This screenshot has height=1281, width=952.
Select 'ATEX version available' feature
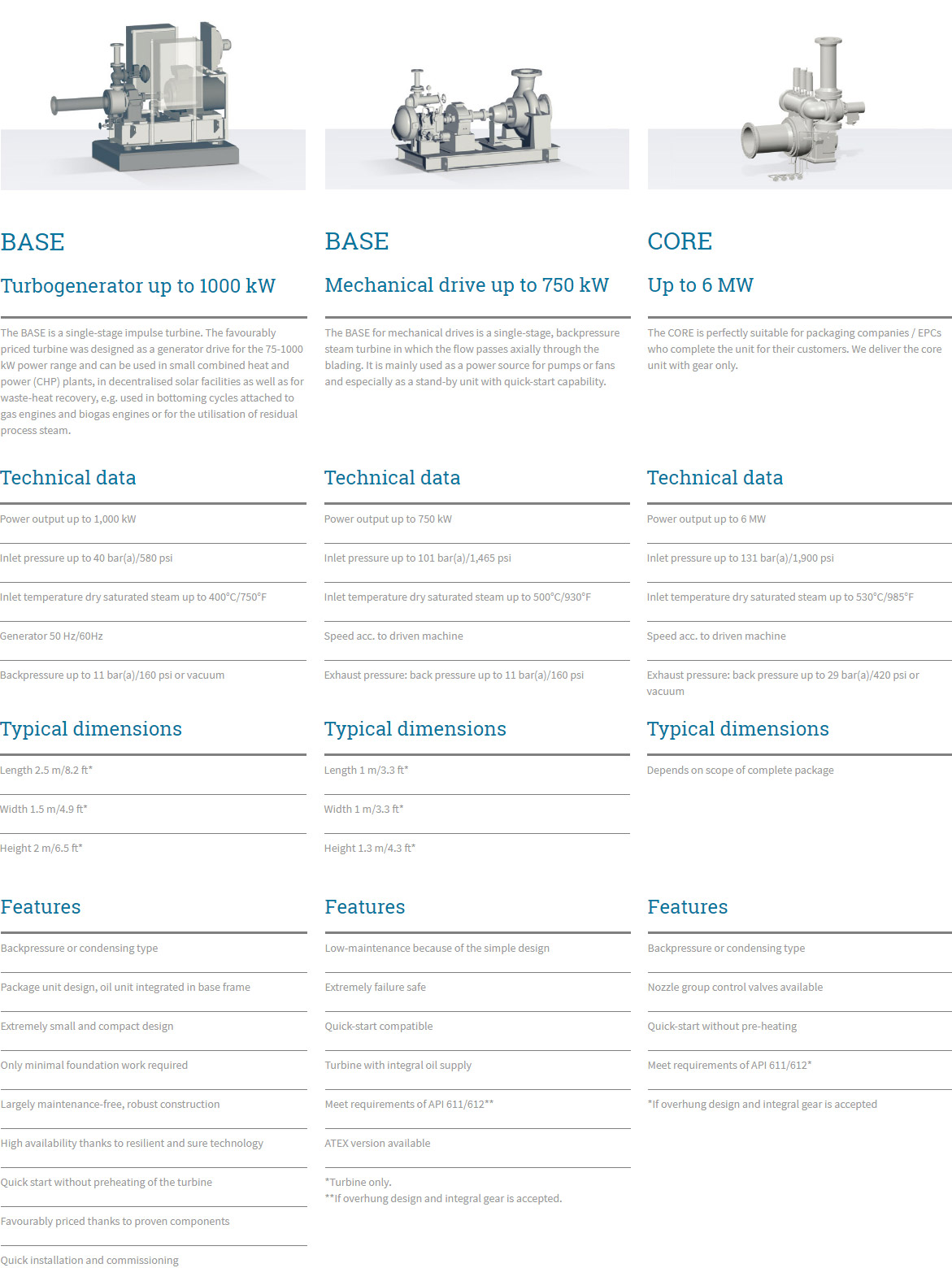[378, 1144]
